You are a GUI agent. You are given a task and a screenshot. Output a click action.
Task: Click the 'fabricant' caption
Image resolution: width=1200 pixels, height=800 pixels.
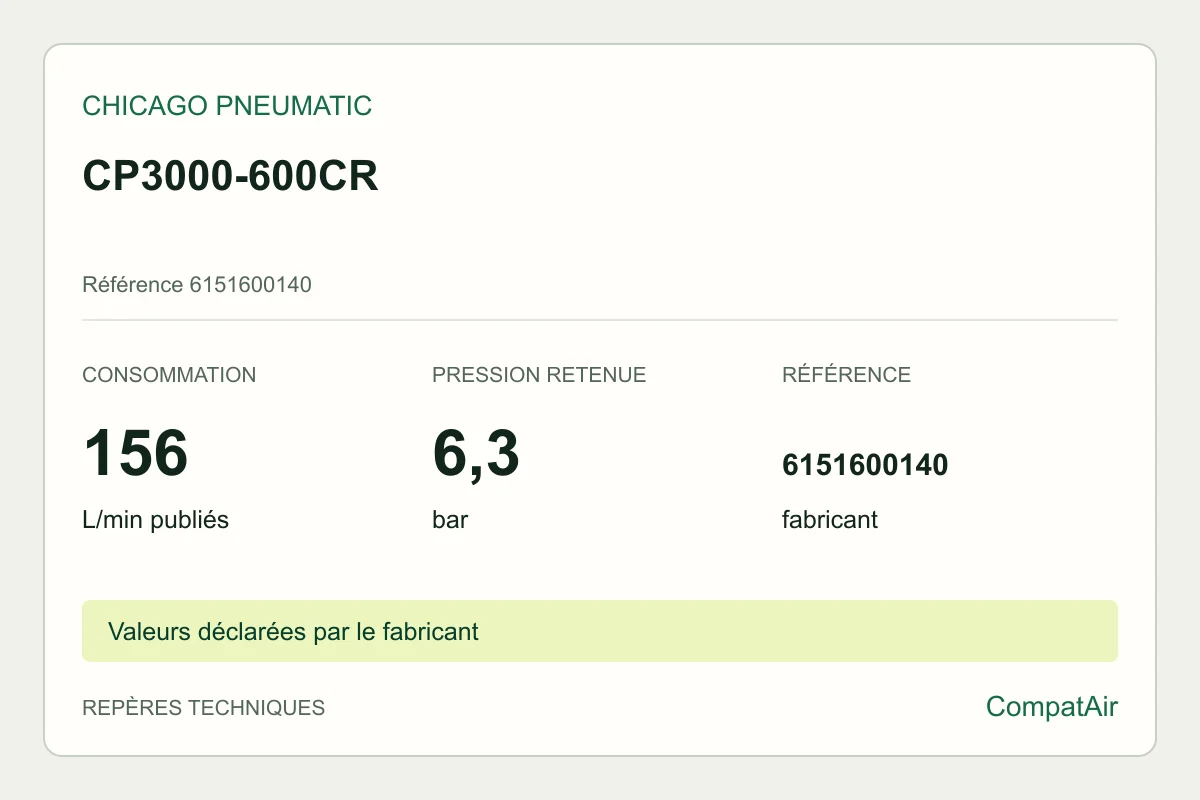pos(830,520)
